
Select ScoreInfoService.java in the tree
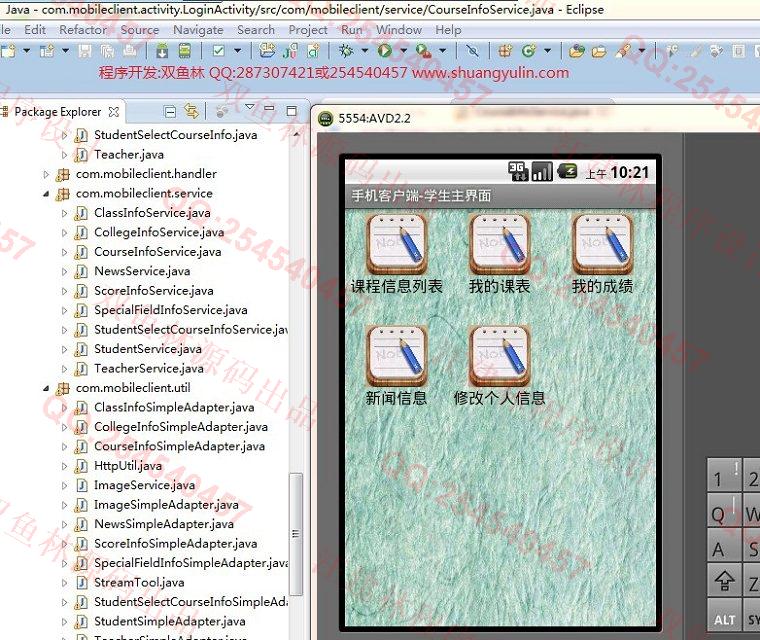[154, 290]
